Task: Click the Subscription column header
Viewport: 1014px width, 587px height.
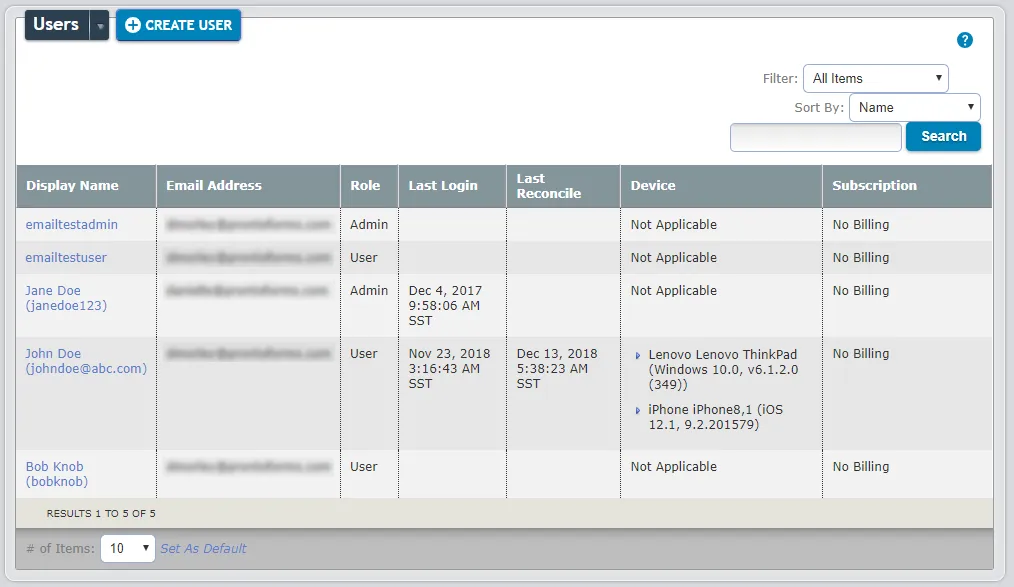Action: [874, 186]
